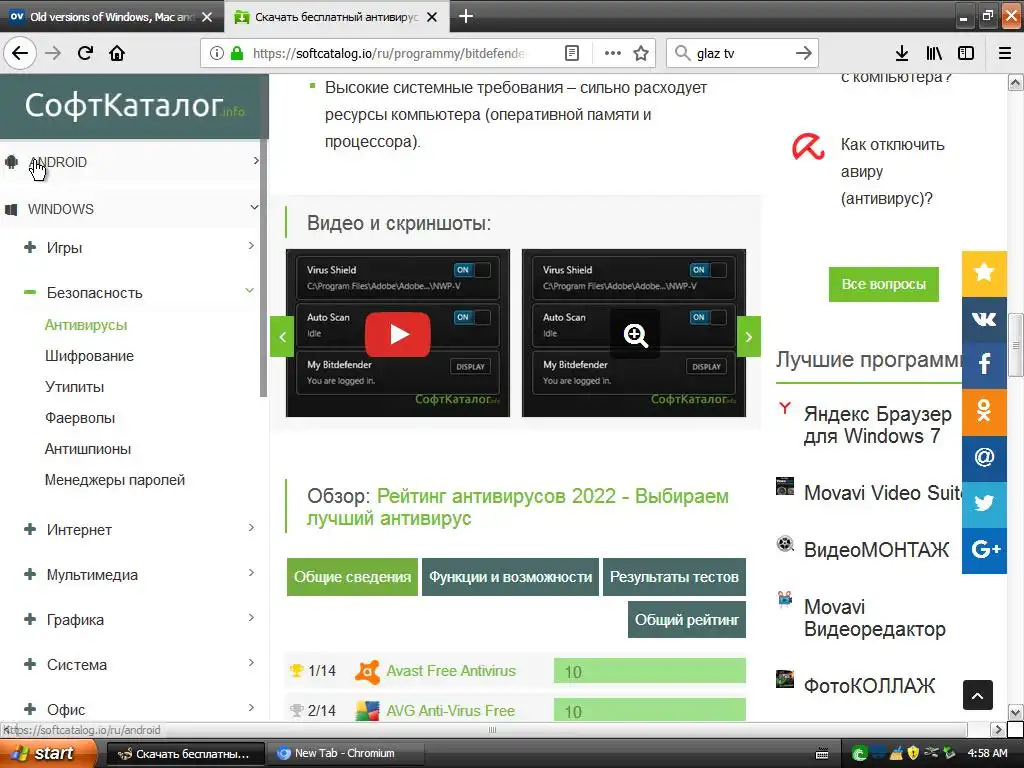This screenshot has width=1024, height=768.
Task: Expand Интернет category plus icon
Action: tap(29, 529)
